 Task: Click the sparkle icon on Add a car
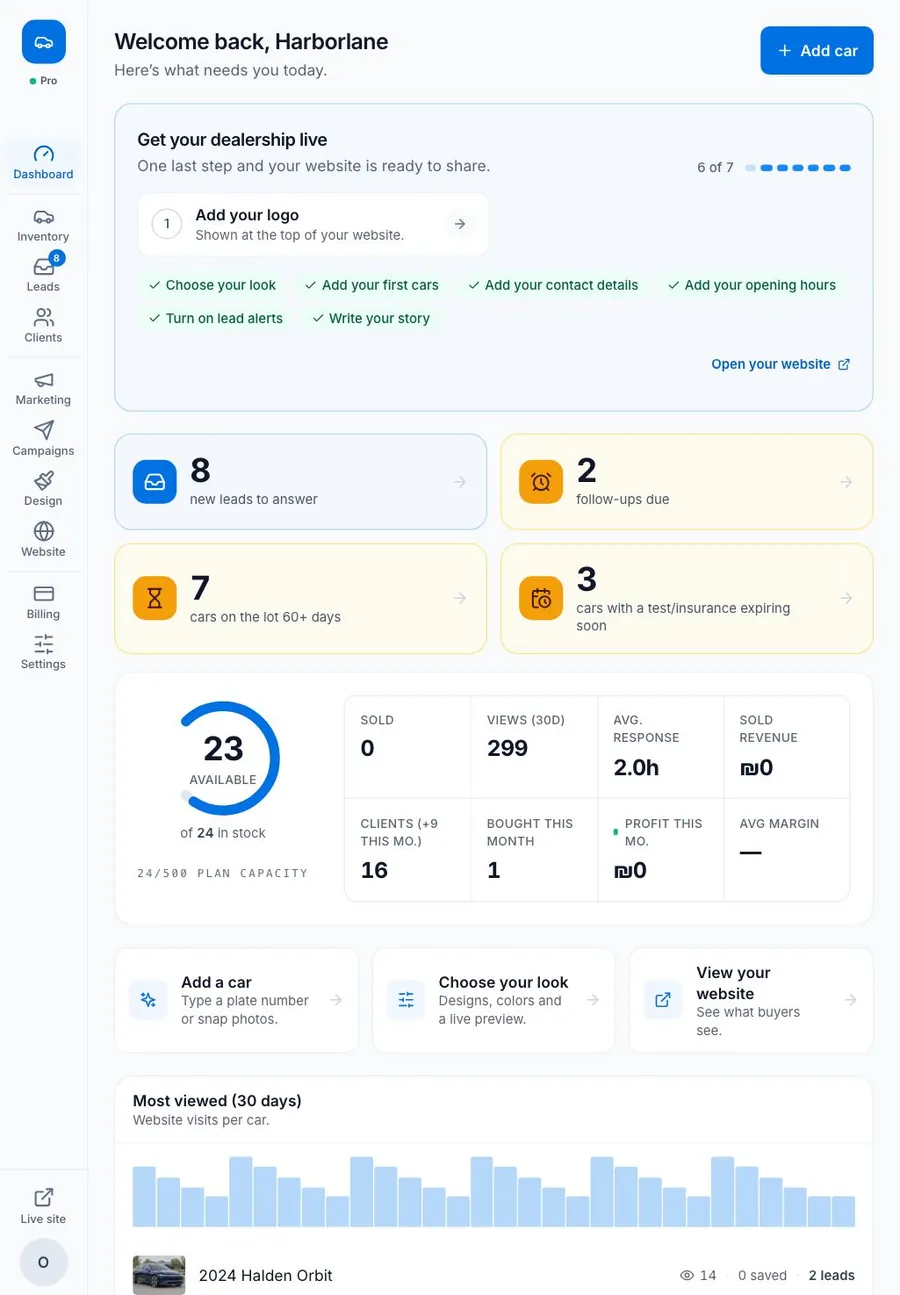pos(148,1000)
